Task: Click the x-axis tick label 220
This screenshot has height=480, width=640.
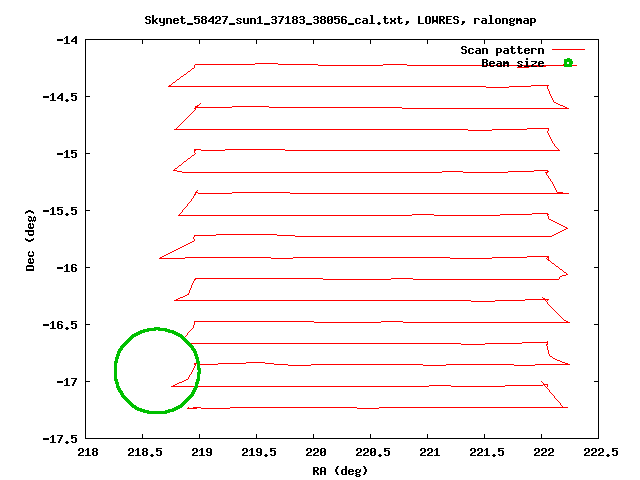Action: (x=316, y=452)
